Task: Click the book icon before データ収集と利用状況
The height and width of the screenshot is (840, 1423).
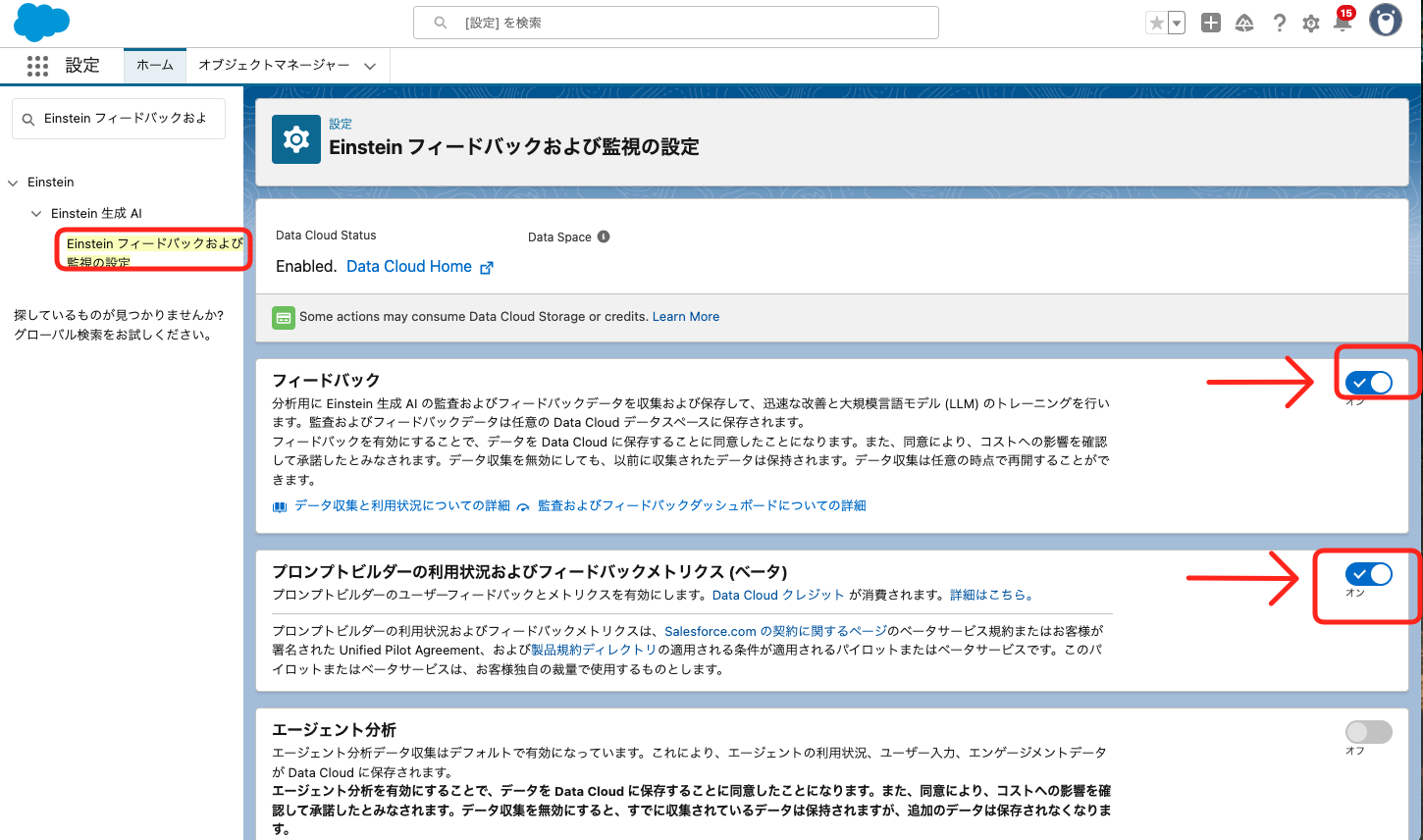Action: tap(280, 506)
